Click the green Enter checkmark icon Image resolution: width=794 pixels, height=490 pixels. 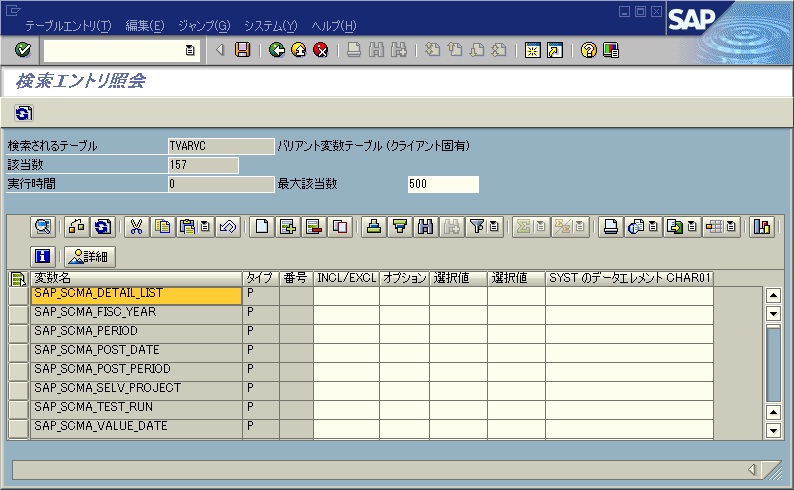(23, 50)
